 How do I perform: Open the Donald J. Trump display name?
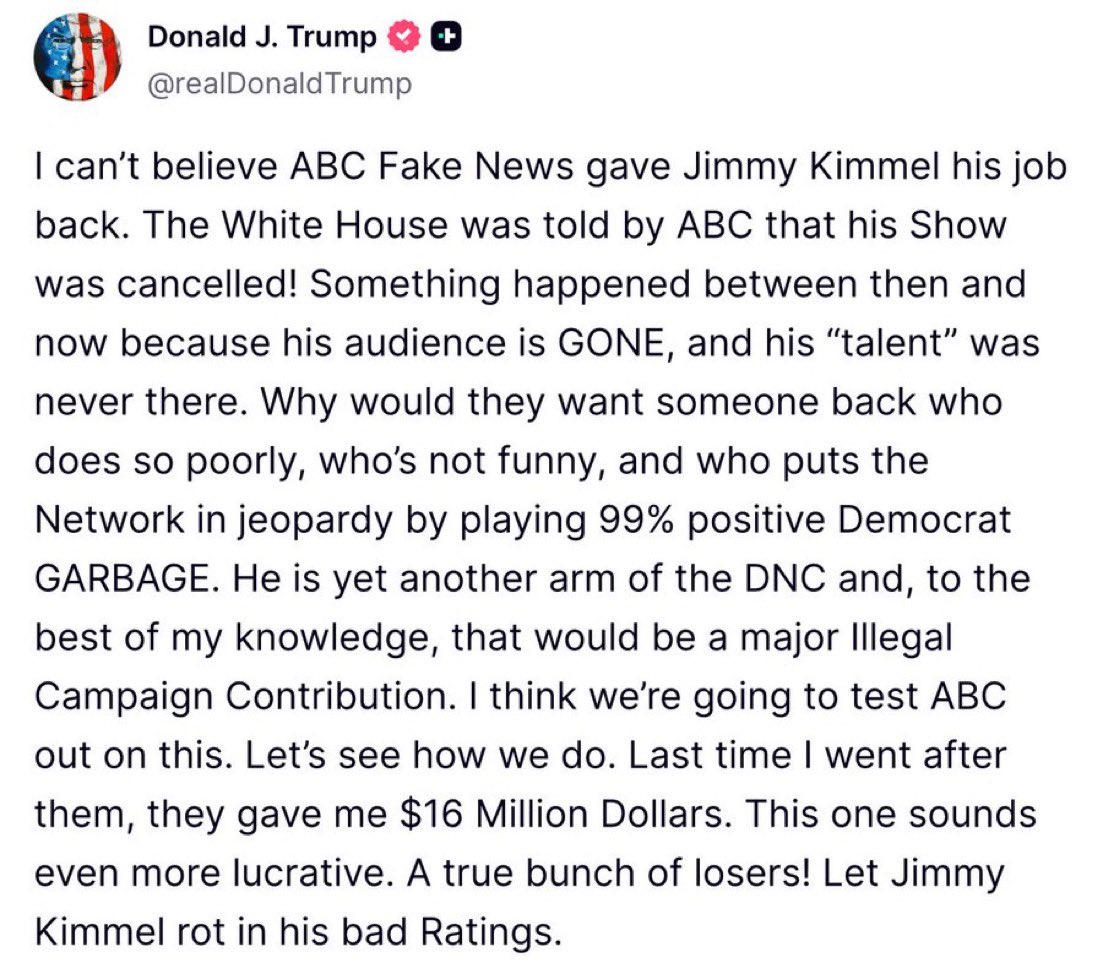[x=261, y=37]
